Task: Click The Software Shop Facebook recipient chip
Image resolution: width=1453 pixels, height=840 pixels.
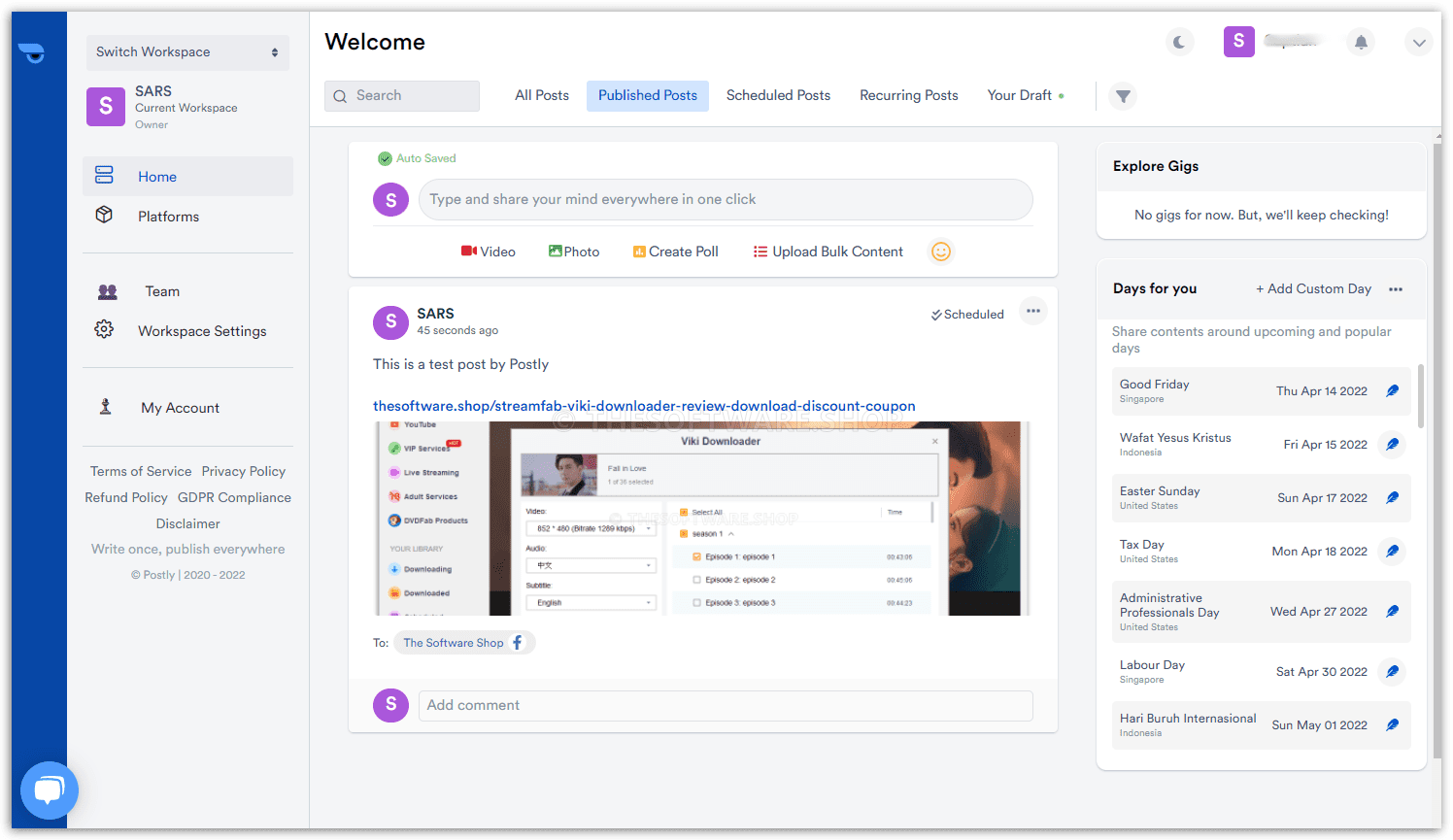Action: pyautogui.click(x=464, y=643)
